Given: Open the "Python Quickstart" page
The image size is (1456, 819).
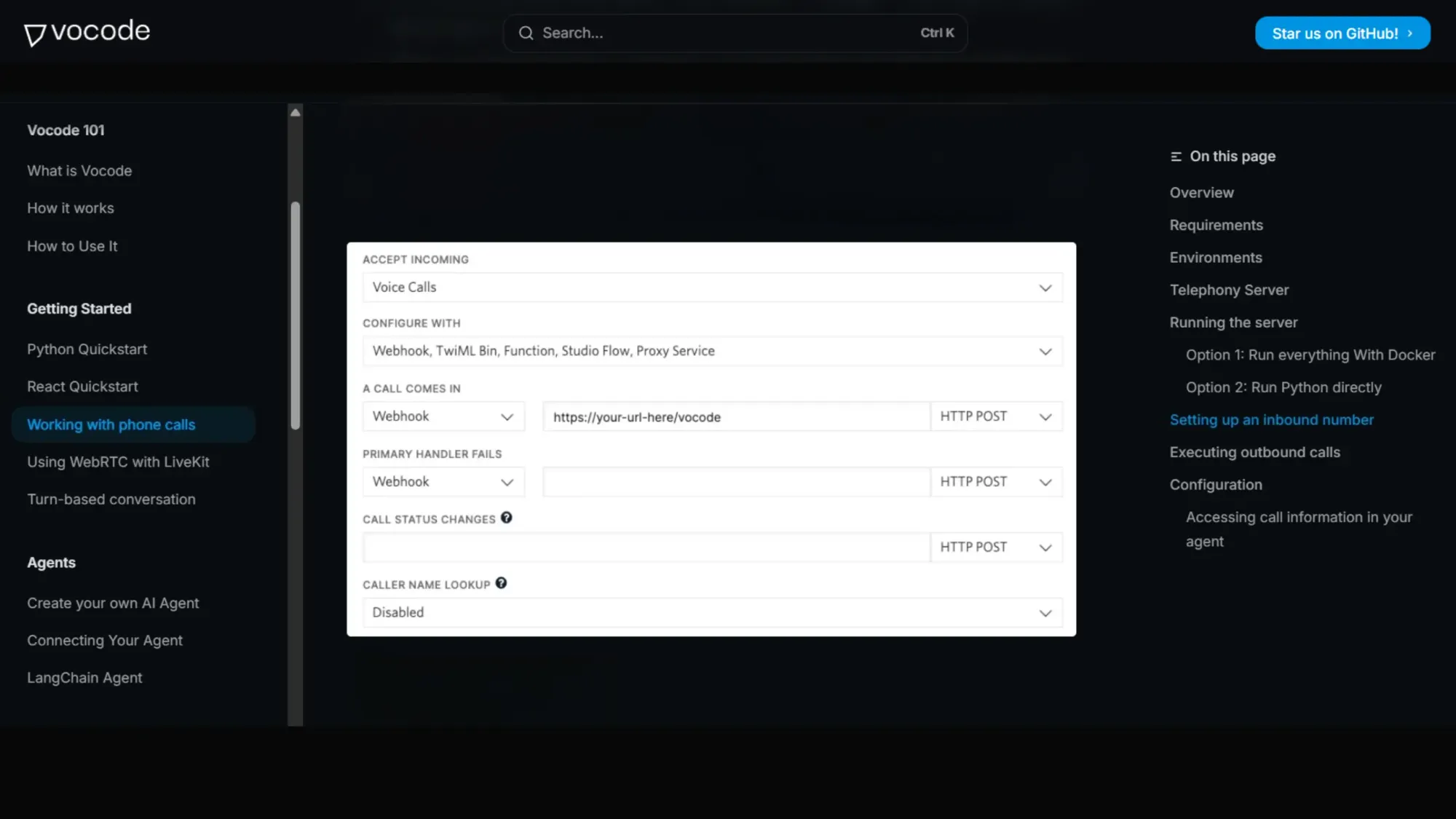Looking at the screenshot, I should 87,349.
